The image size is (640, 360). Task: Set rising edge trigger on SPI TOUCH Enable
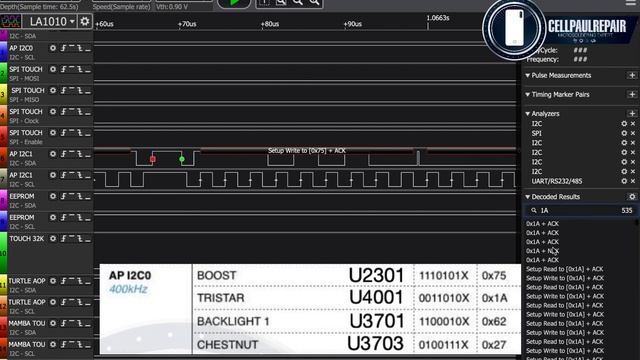[63, 133]
